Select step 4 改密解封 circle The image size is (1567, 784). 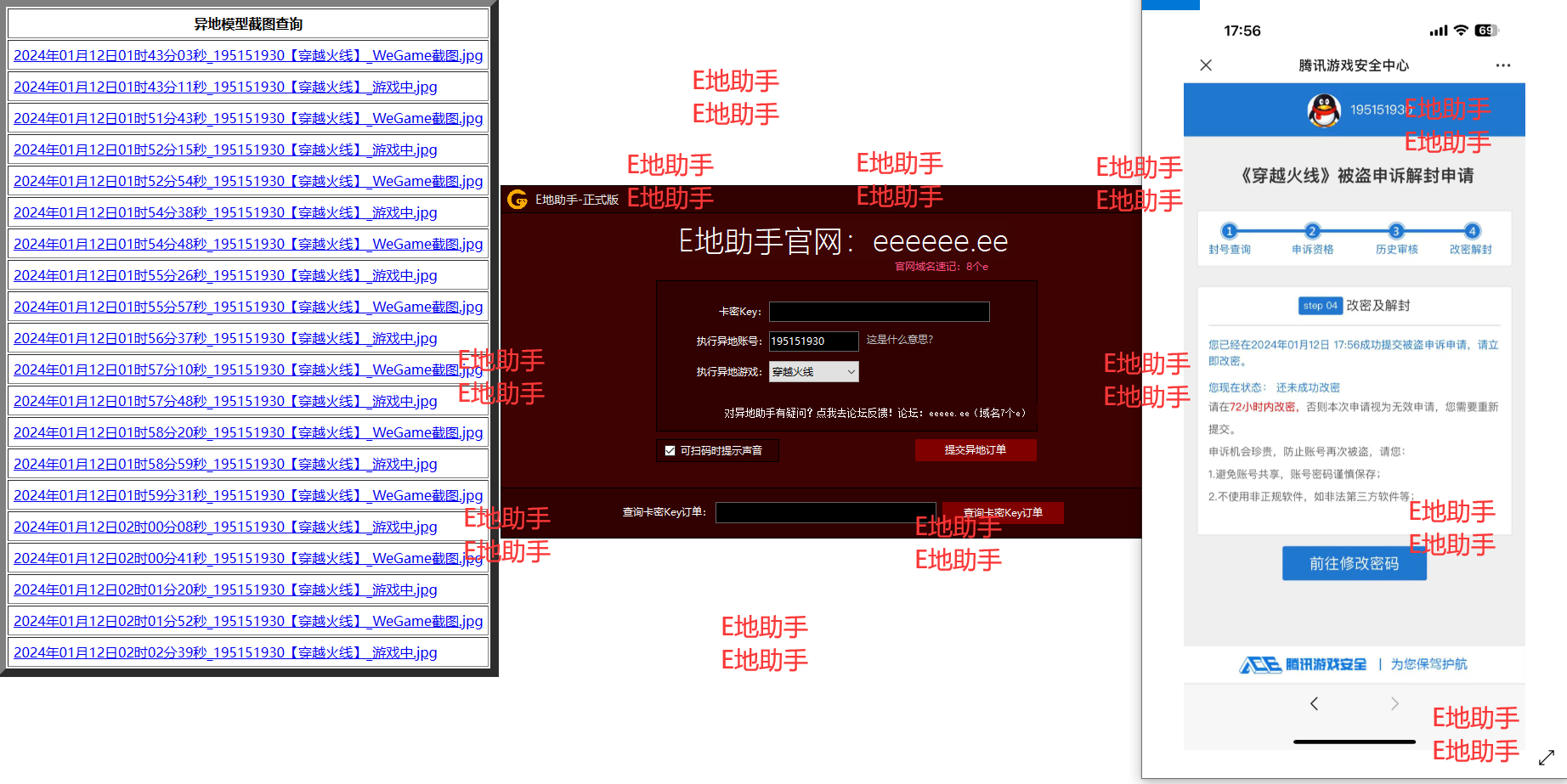[x=1472, y=231]
